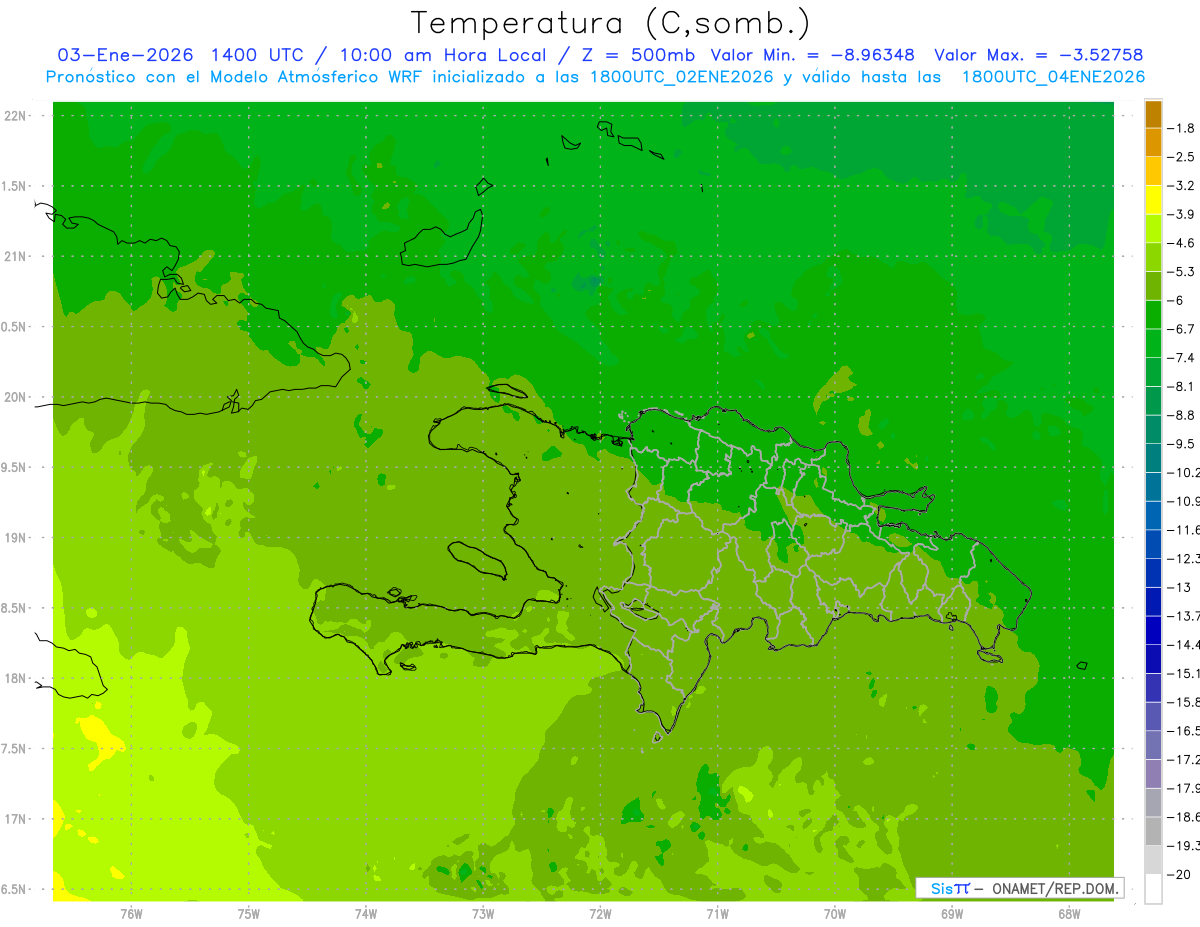Screen dimensions: 1200x927
Task: Click the "-14.4" colorbar label
Action: 1184,644
